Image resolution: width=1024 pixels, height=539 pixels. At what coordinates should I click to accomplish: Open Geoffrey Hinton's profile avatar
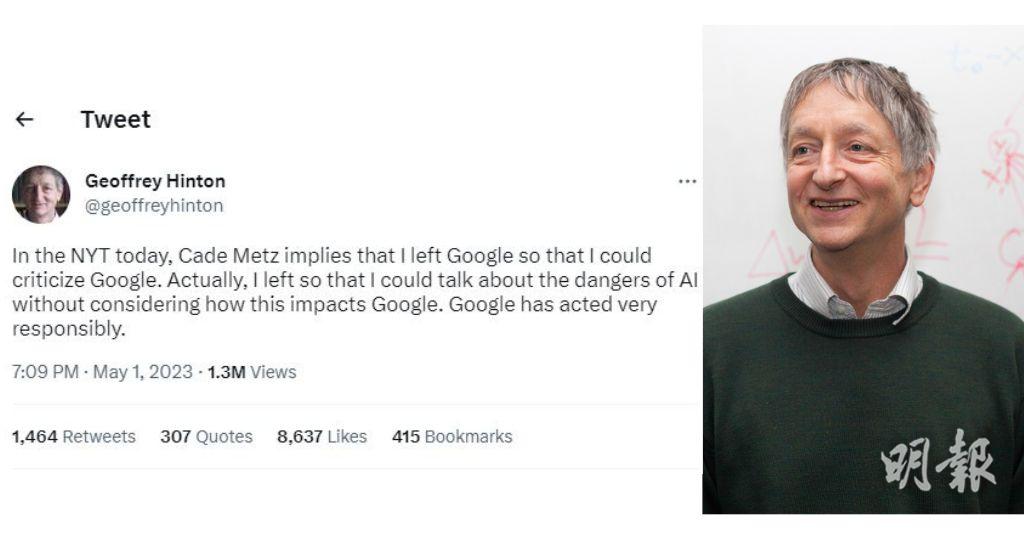coord(41,194)
